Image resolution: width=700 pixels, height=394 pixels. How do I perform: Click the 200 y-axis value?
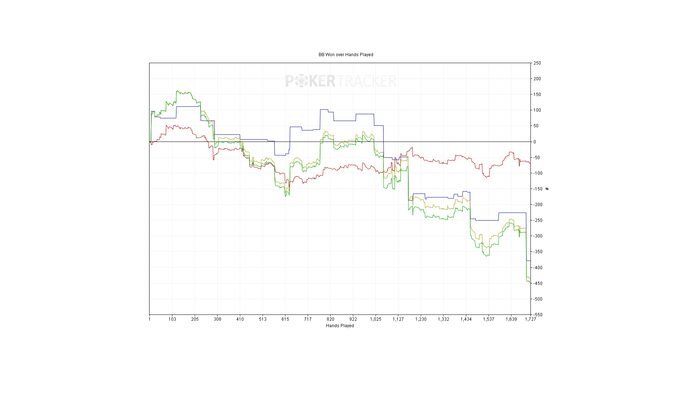[x=537, y=79]
